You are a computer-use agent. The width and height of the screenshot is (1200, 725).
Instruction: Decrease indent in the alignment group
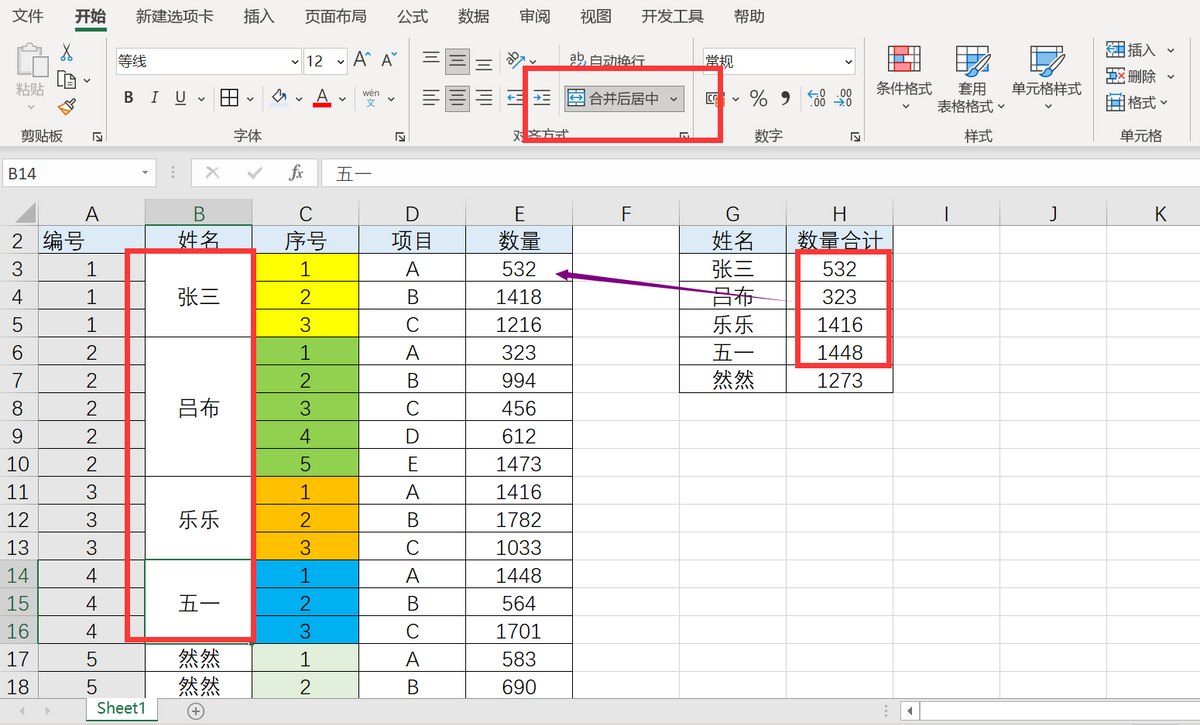click(516, 98)
